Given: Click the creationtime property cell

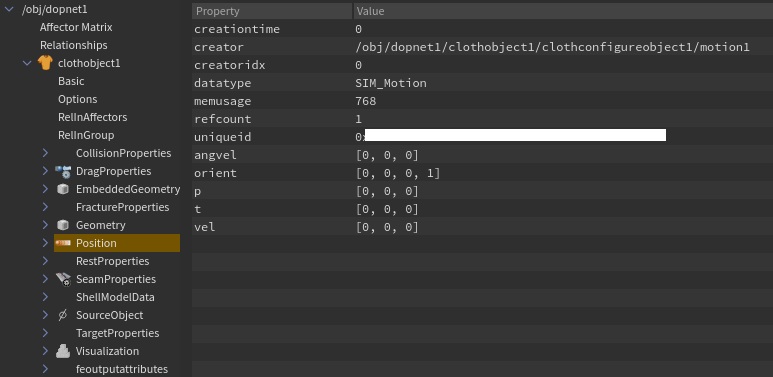Looking at the screenshot, I should pyautogui.click(x=272, y=29).
